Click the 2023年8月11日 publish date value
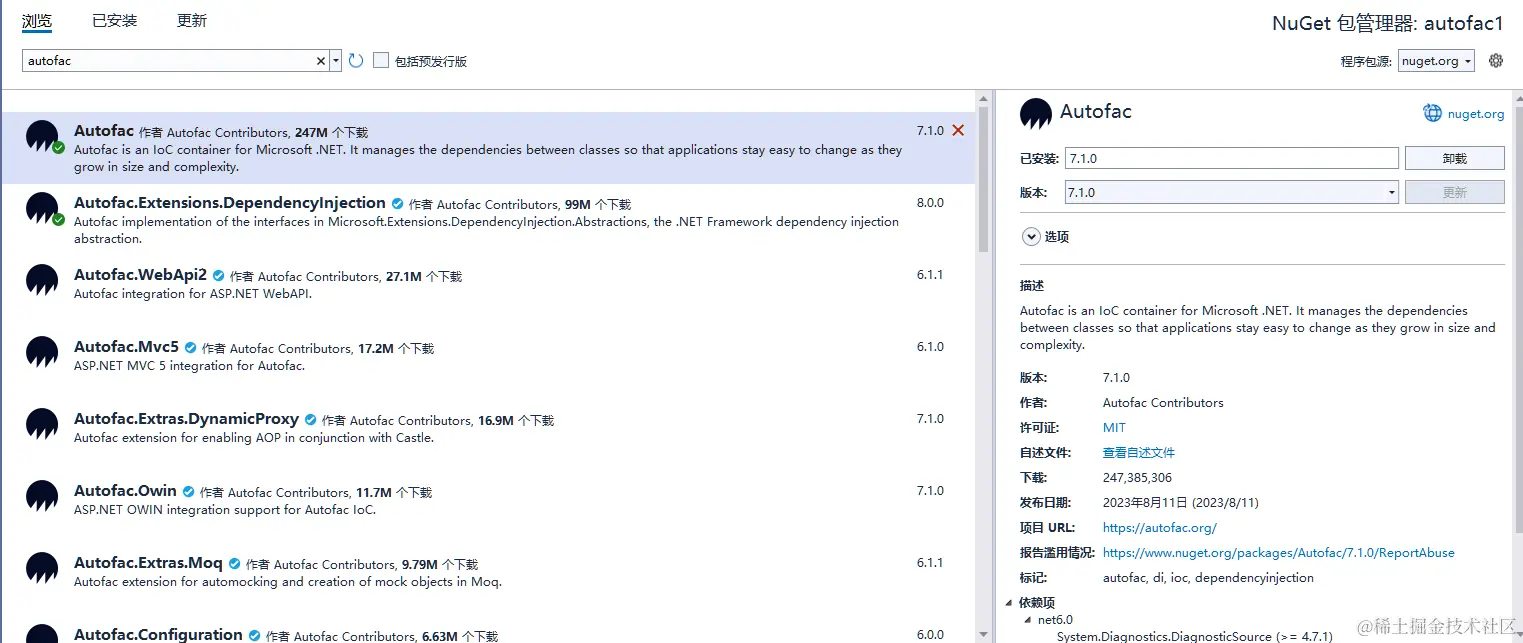The width and height of the screenshot is (1523, 643). pyautogui.click(x=1181, y=503)
